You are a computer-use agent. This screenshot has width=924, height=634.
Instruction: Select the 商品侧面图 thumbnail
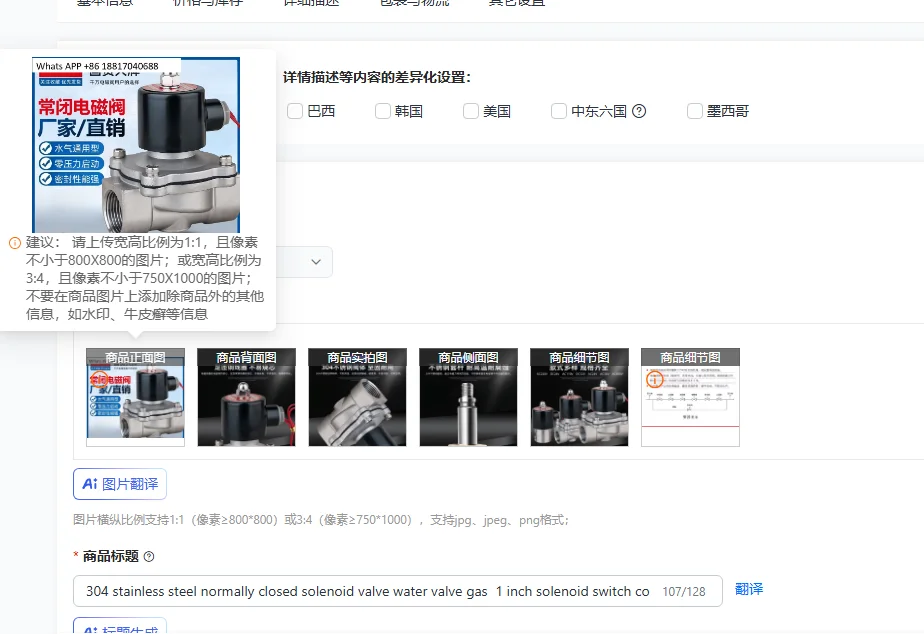tap(468, 397)
